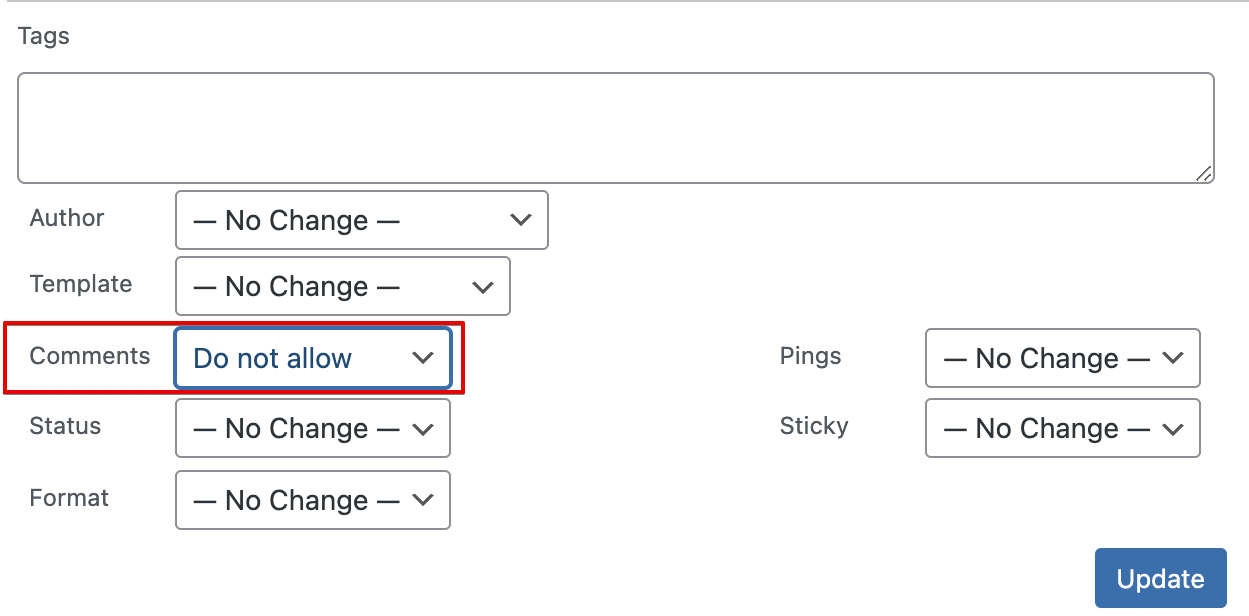Click the Sticky field label

click(x=814, y=426)
